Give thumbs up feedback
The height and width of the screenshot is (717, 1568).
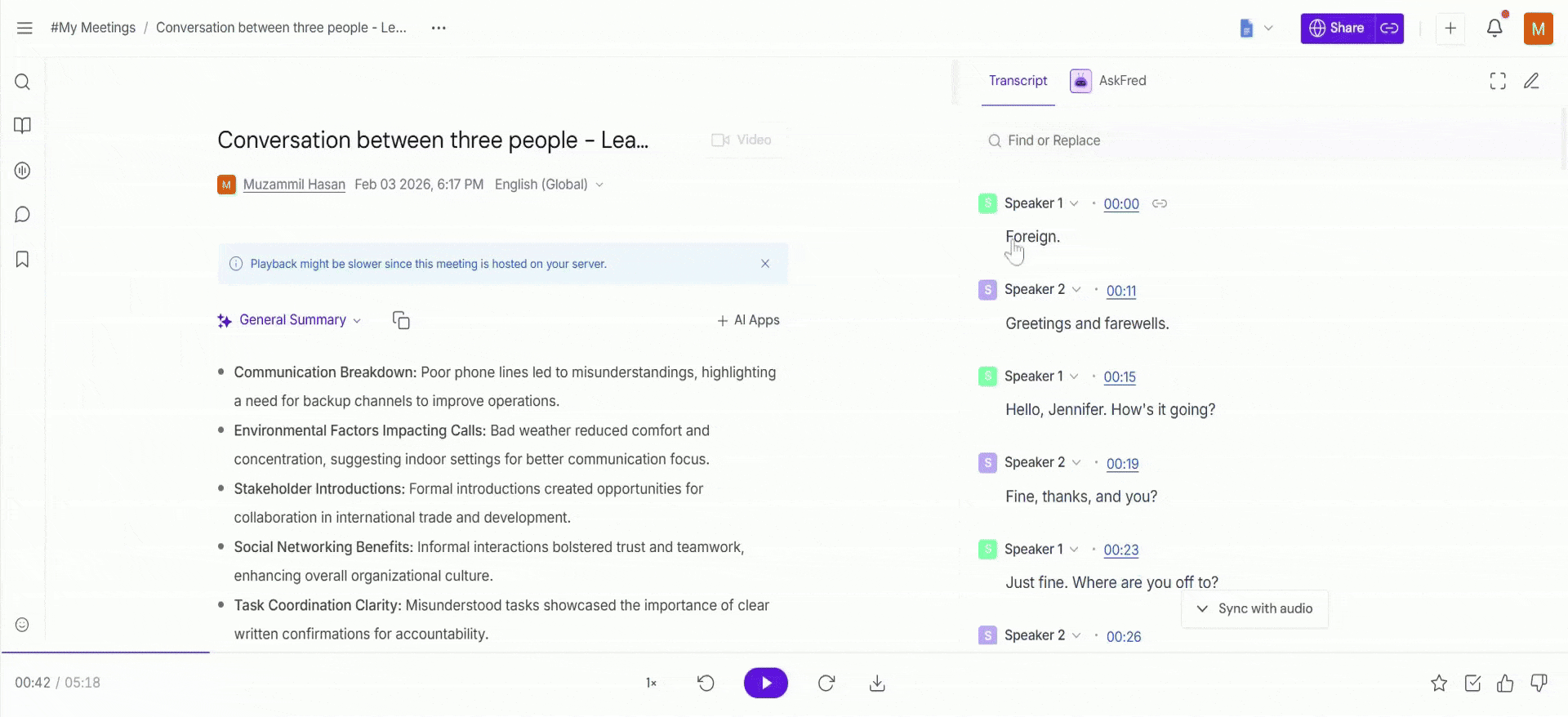click(x=1505, y=684)
